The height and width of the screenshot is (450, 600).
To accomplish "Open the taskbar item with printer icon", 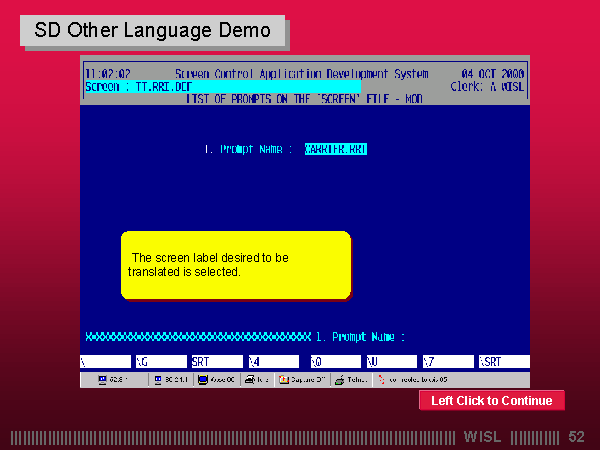I will (258, 380).
